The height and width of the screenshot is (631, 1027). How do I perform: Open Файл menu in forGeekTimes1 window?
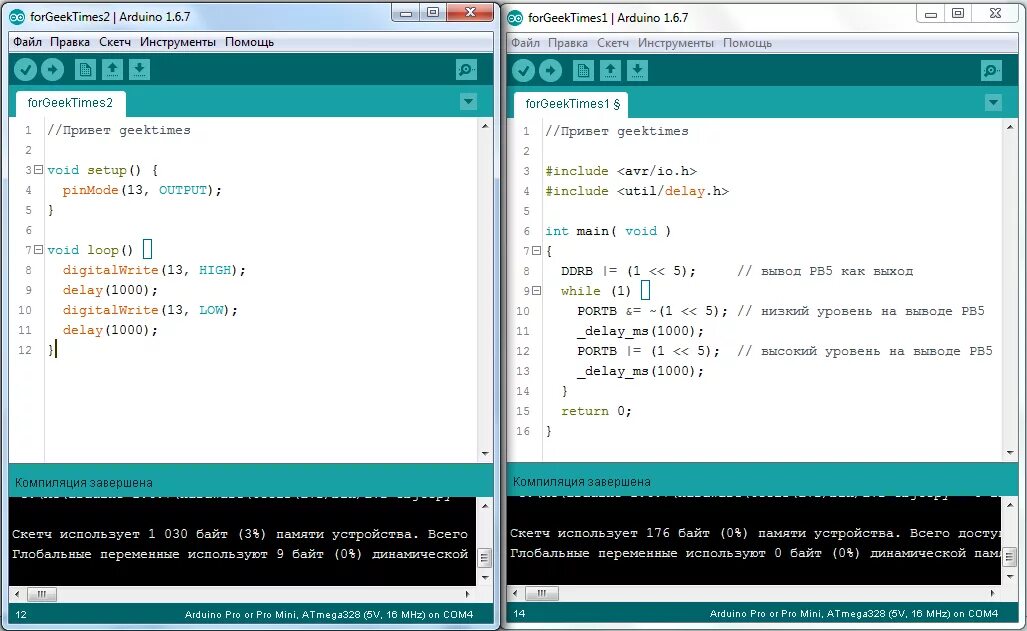coord(525,43)
